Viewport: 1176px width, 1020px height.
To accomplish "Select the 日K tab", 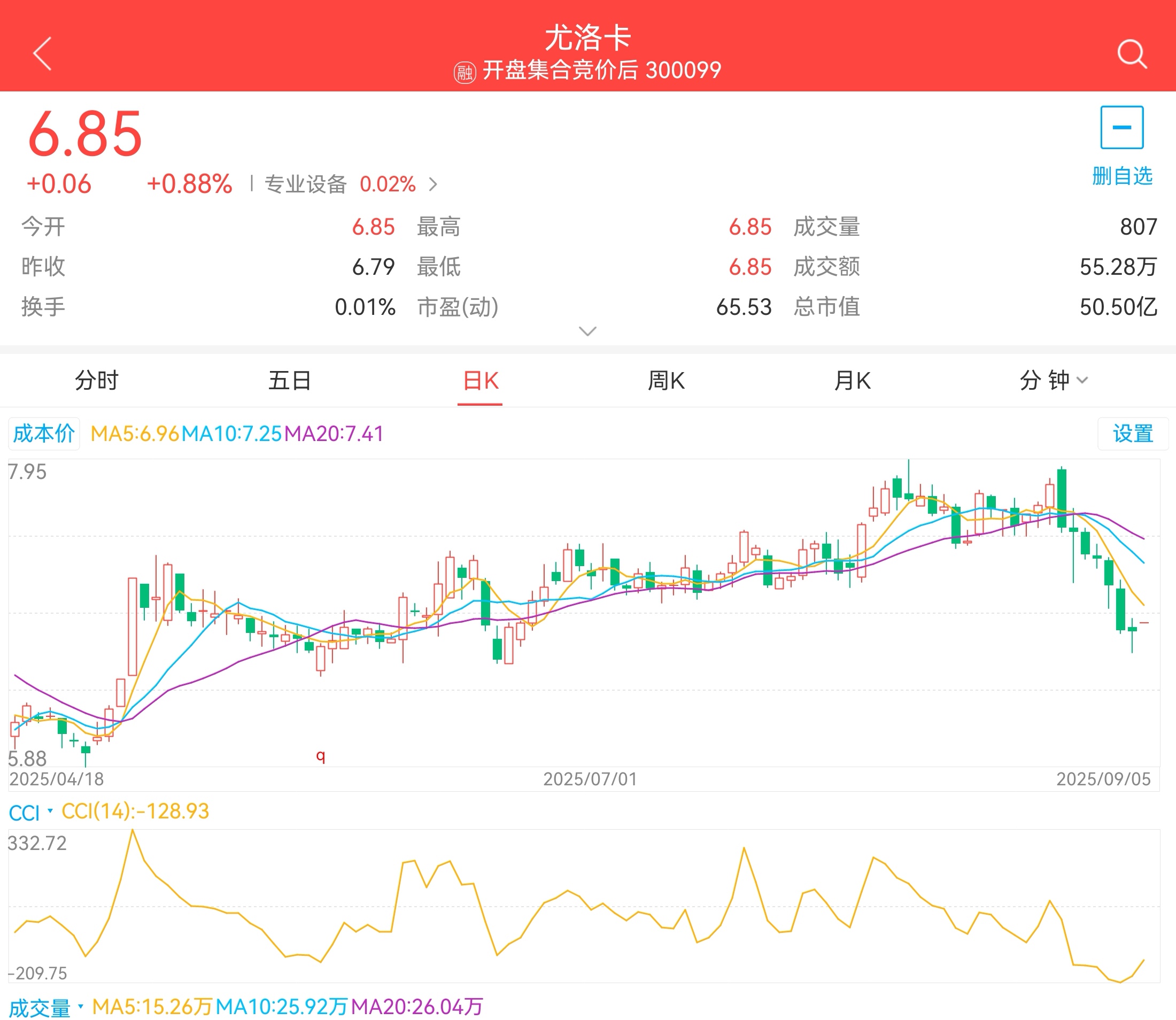I will [481, 380].
